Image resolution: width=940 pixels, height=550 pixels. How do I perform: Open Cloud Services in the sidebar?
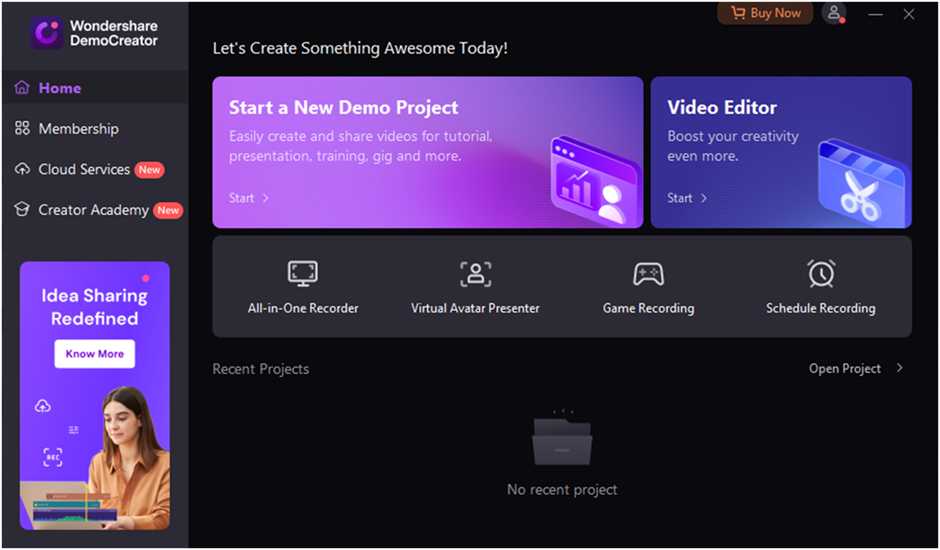click(95, 169)
